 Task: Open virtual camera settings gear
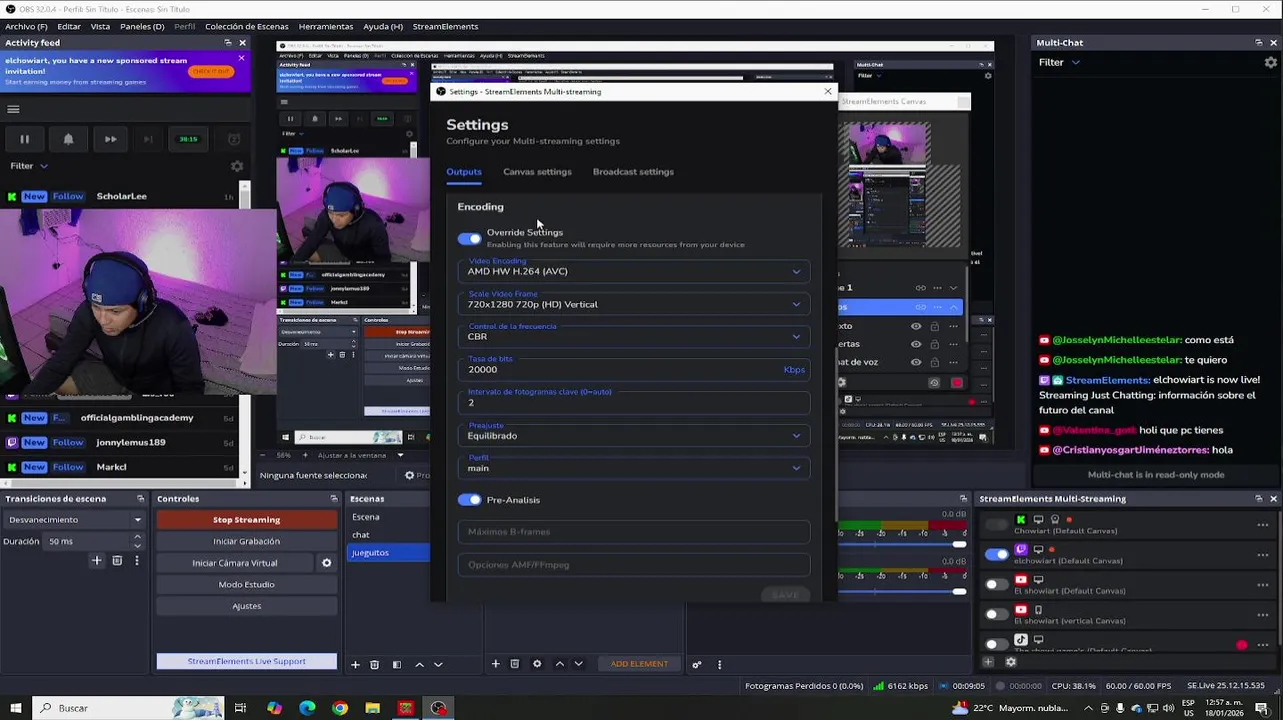pos(326,563)
